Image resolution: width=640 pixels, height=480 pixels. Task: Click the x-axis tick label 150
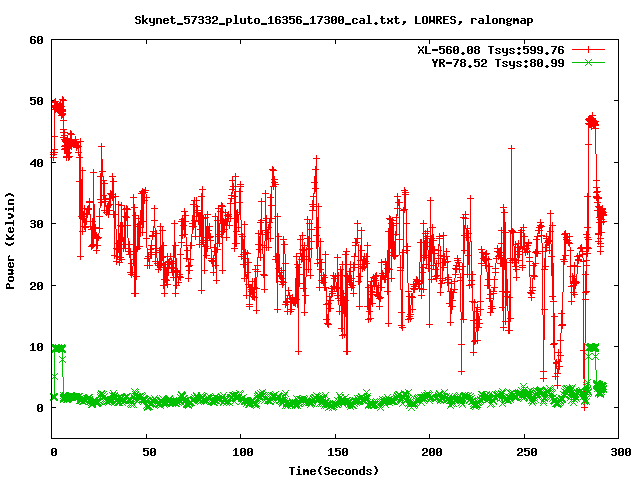click(338, 452)
